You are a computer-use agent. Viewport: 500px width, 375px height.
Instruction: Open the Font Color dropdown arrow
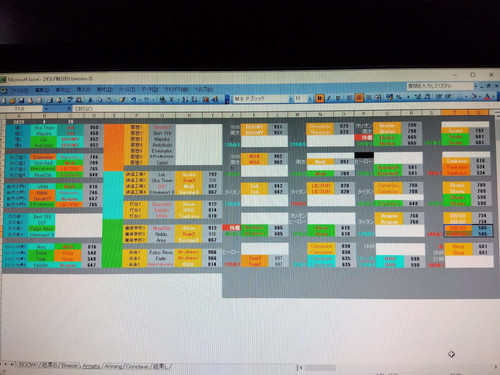pyautogui.click(x=494, y=97)
